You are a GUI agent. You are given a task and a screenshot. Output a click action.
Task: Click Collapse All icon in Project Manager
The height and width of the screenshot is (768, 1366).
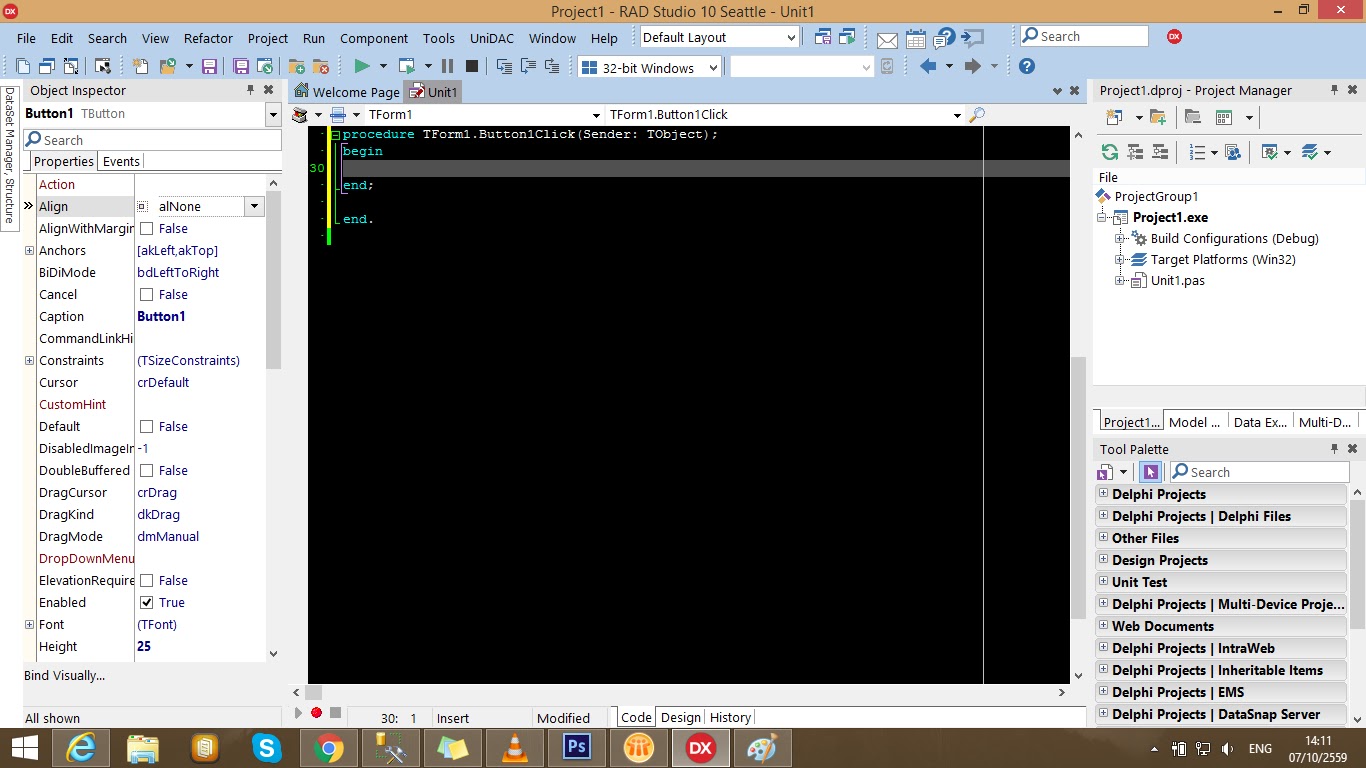(x=1160, y=152)
